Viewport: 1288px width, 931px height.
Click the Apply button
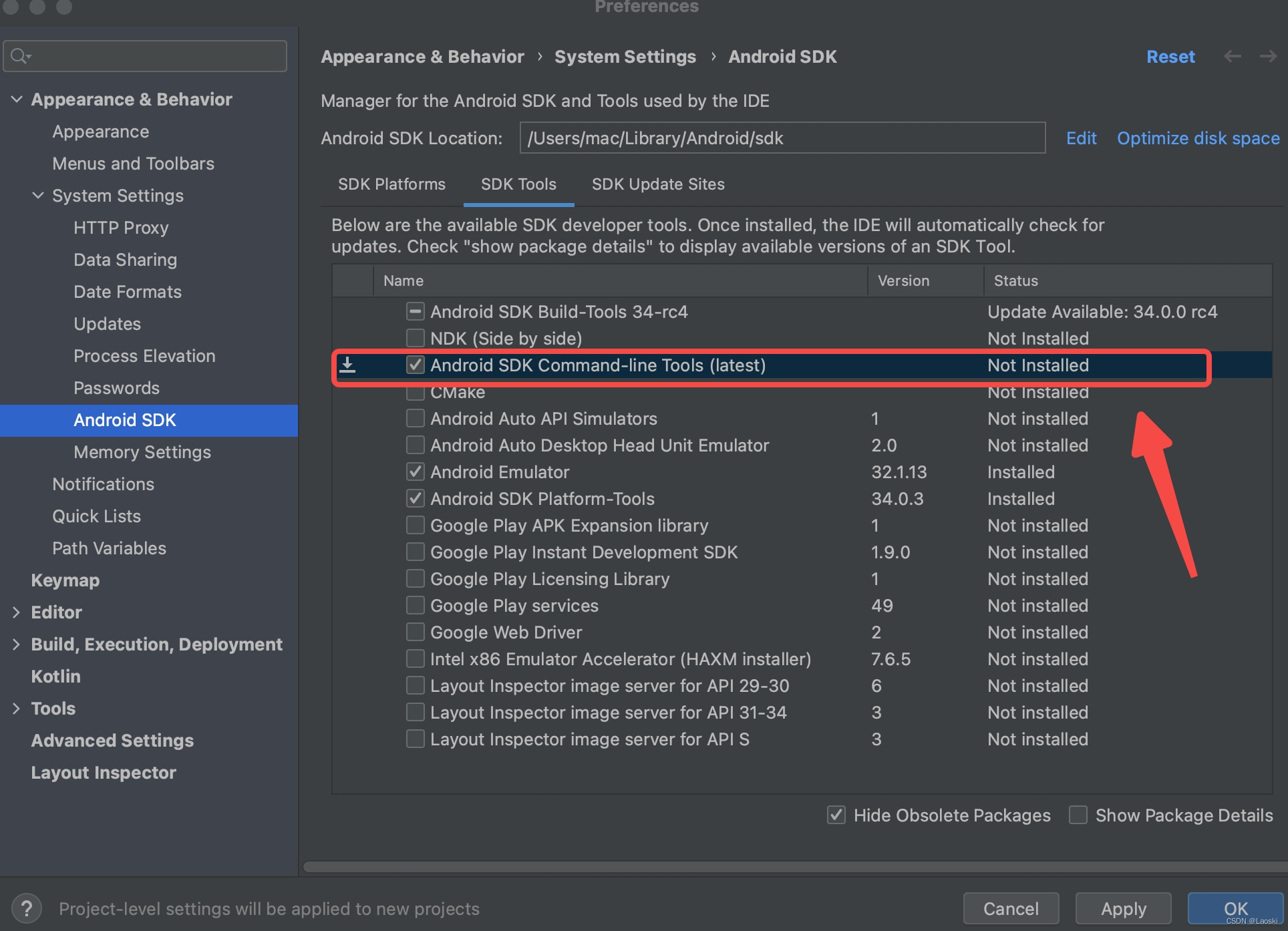tap(1123, 908)
